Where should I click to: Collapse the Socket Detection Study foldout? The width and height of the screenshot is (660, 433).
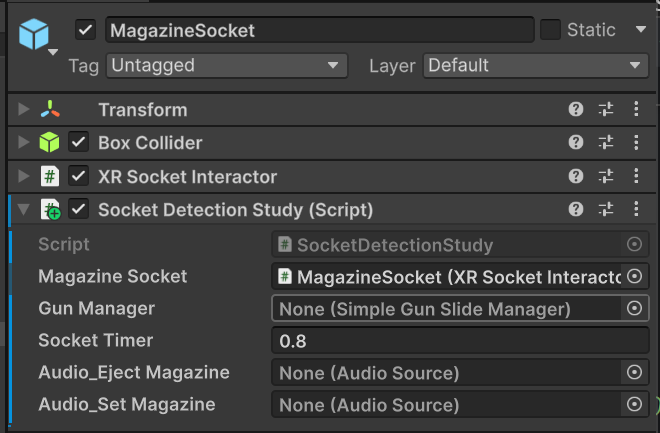(24, 210)
